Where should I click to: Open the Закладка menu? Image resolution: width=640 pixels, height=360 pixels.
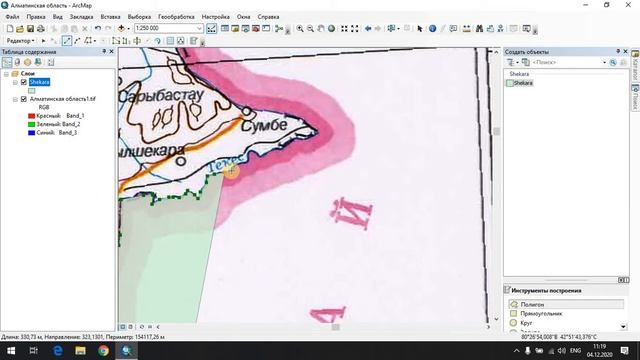pos(81,17)
